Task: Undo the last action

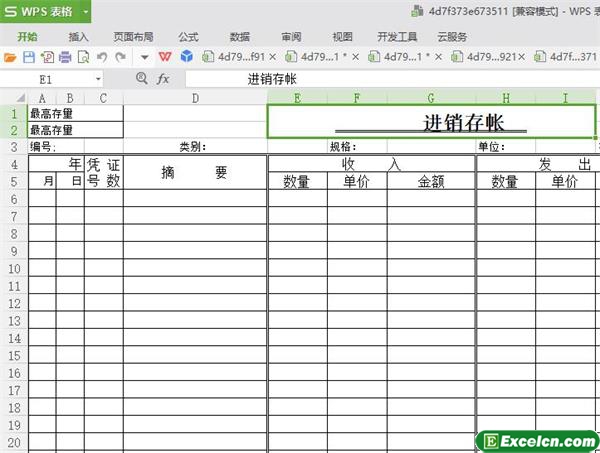Action: click(x=102, y=57)
